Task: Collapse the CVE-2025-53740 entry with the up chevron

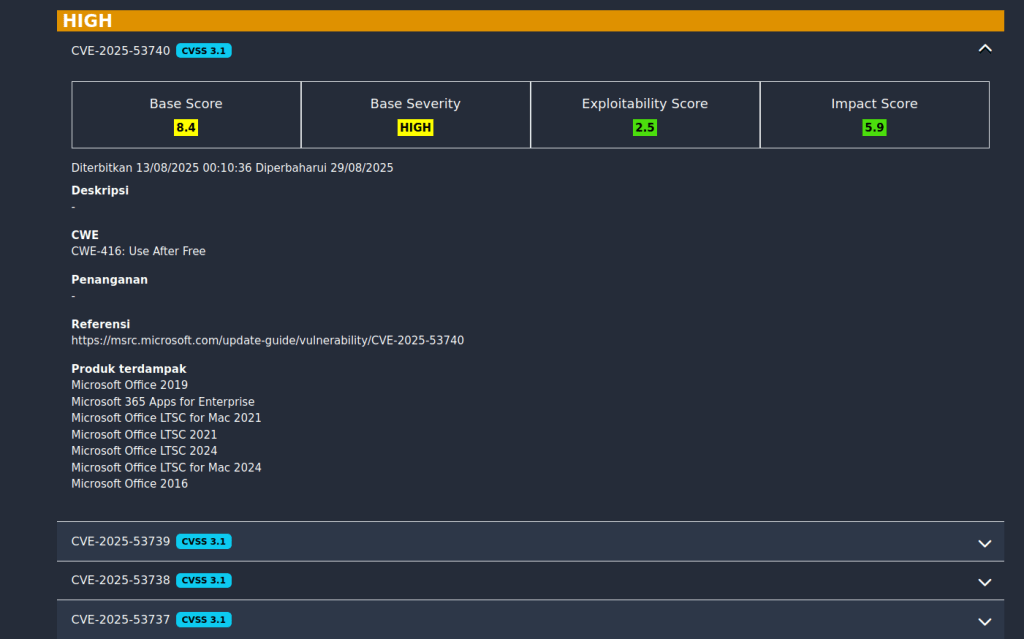Action: coord(985,48)
